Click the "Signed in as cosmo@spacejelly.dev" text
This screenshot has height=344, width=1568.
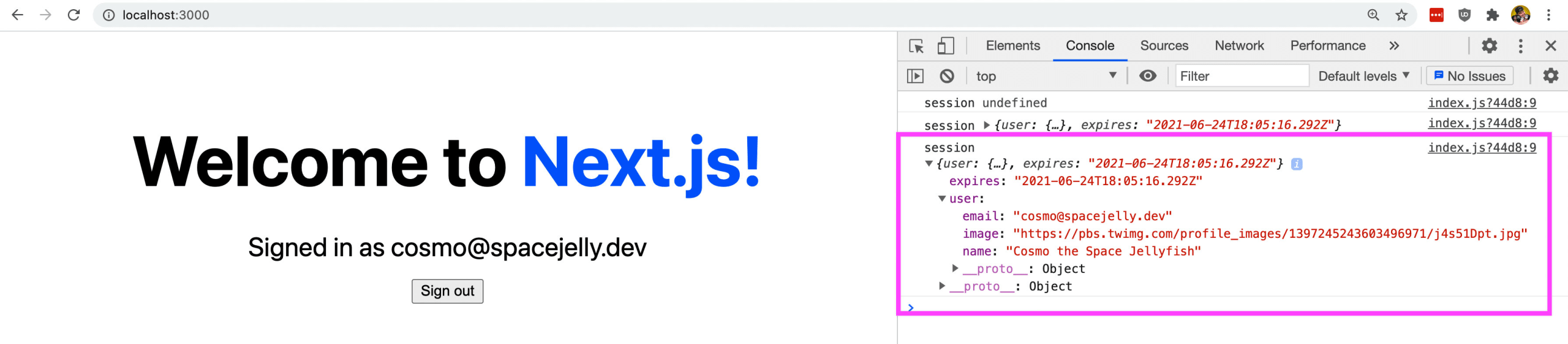[x=447, y=248]
